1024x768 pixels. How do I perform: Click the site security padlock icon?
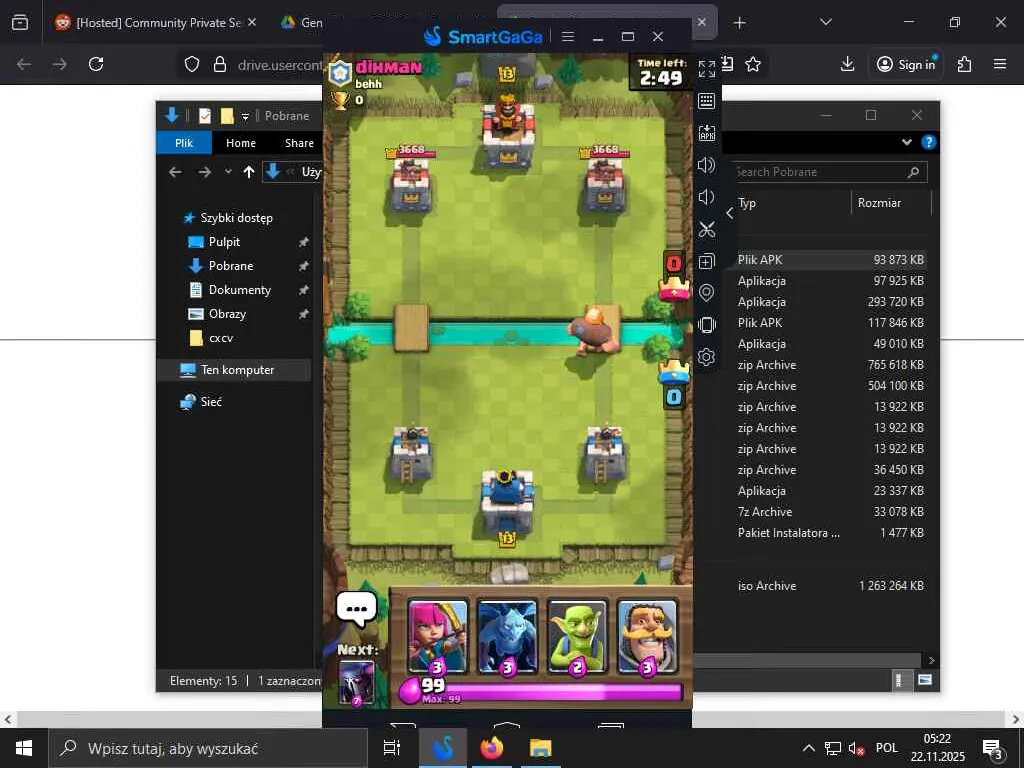[x=220, y=64]
